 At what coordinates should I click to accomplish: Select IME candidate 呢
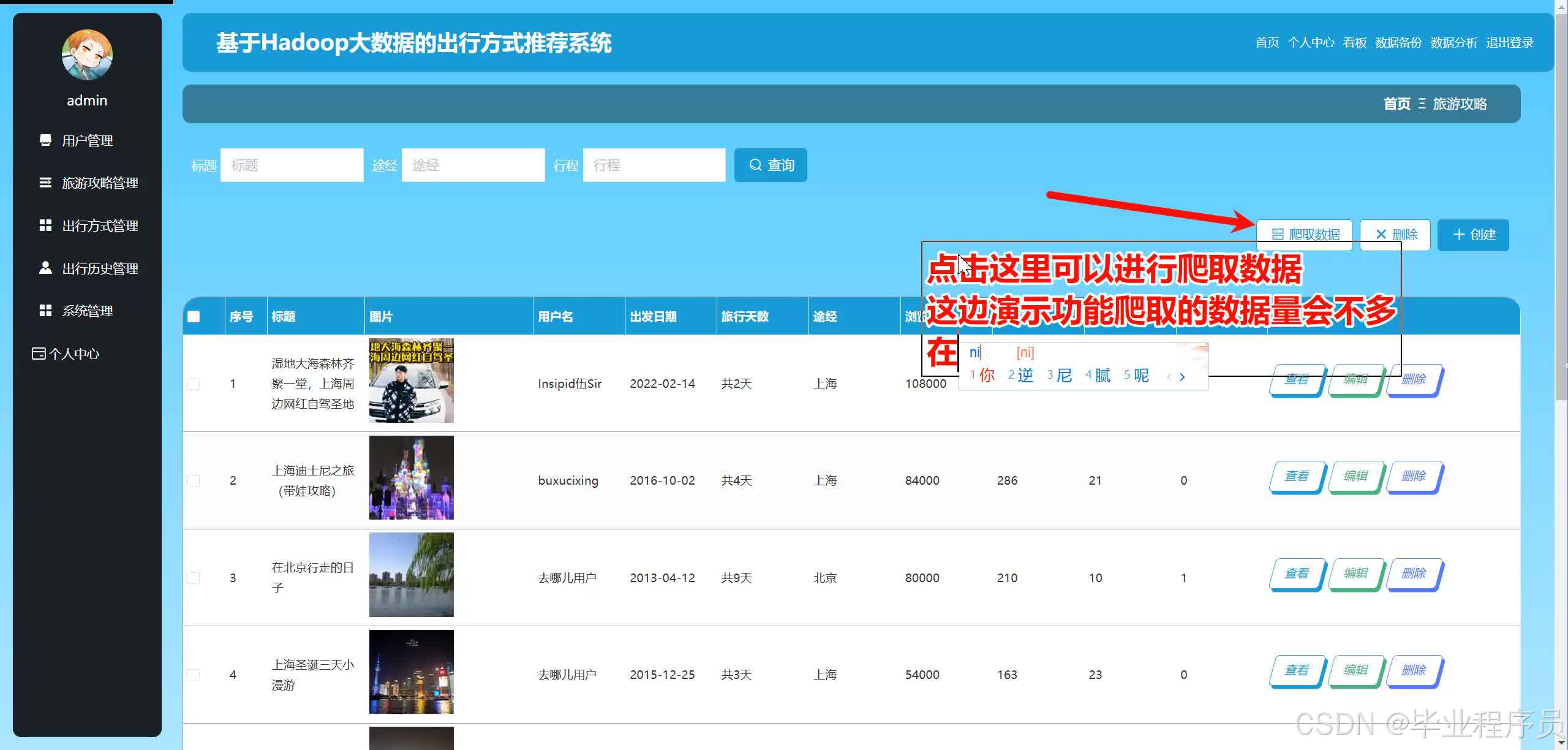(1137, 375)
